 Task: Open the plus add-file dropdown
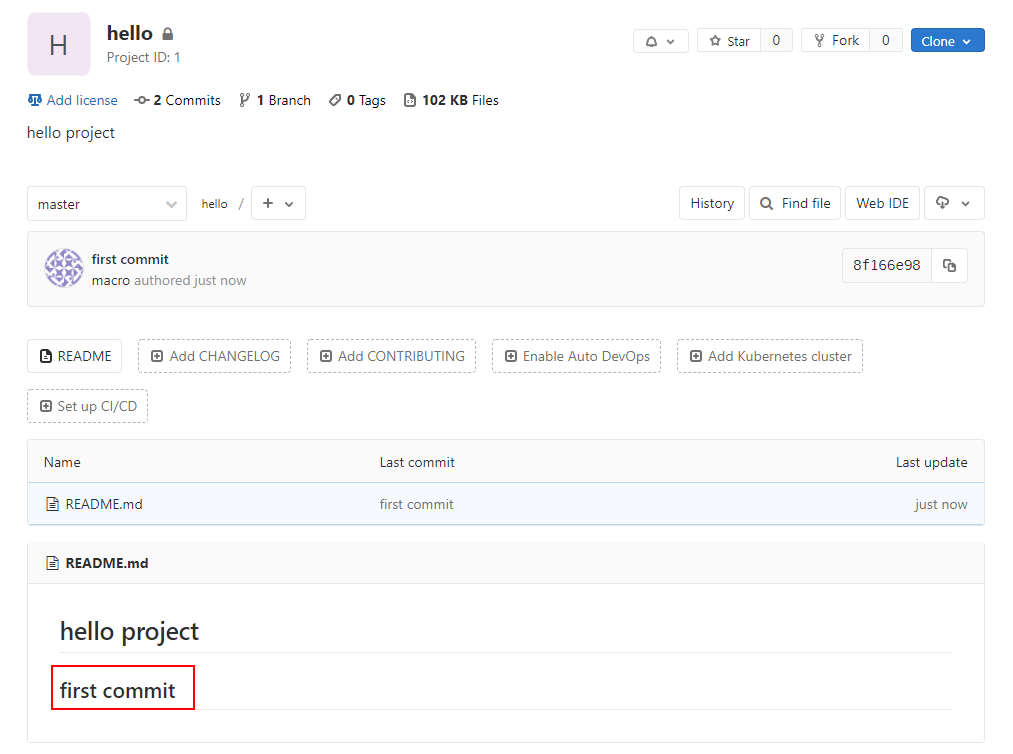click(278, 204)
